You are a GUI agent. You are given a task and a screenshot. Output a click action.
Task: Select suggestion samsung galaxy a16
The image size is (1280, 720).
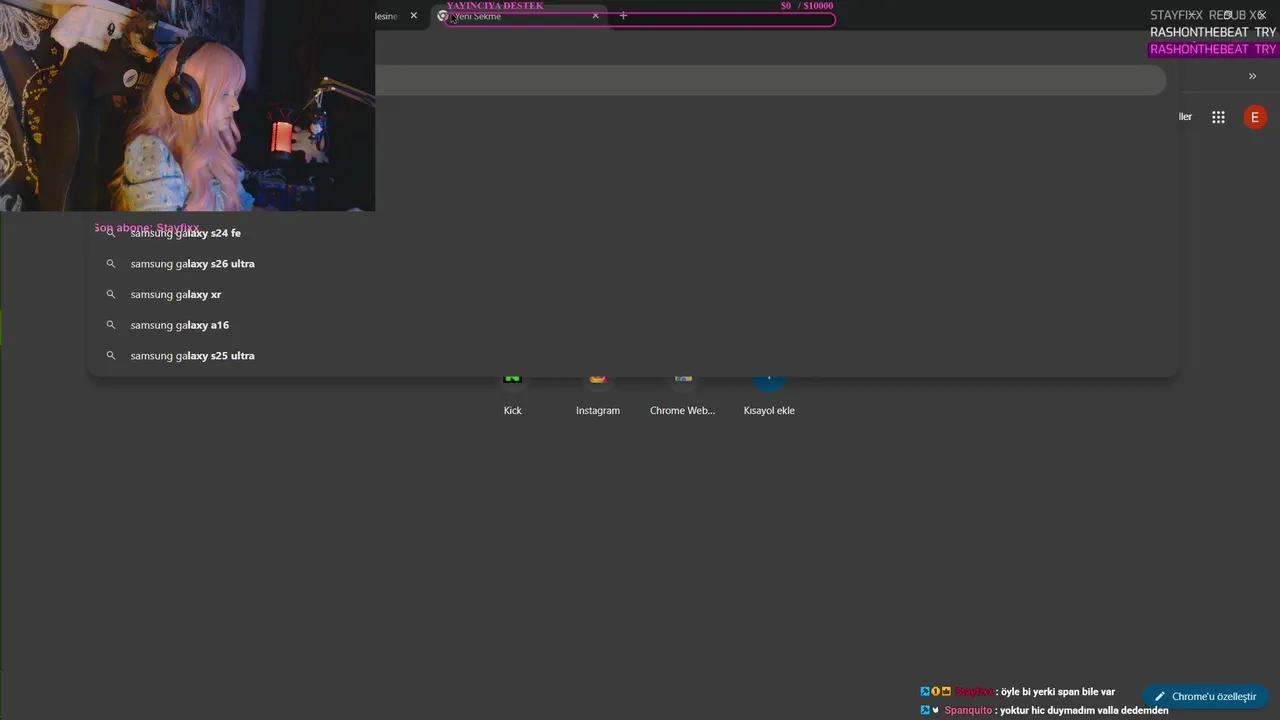pyautogui.click(x=633, y=325)
